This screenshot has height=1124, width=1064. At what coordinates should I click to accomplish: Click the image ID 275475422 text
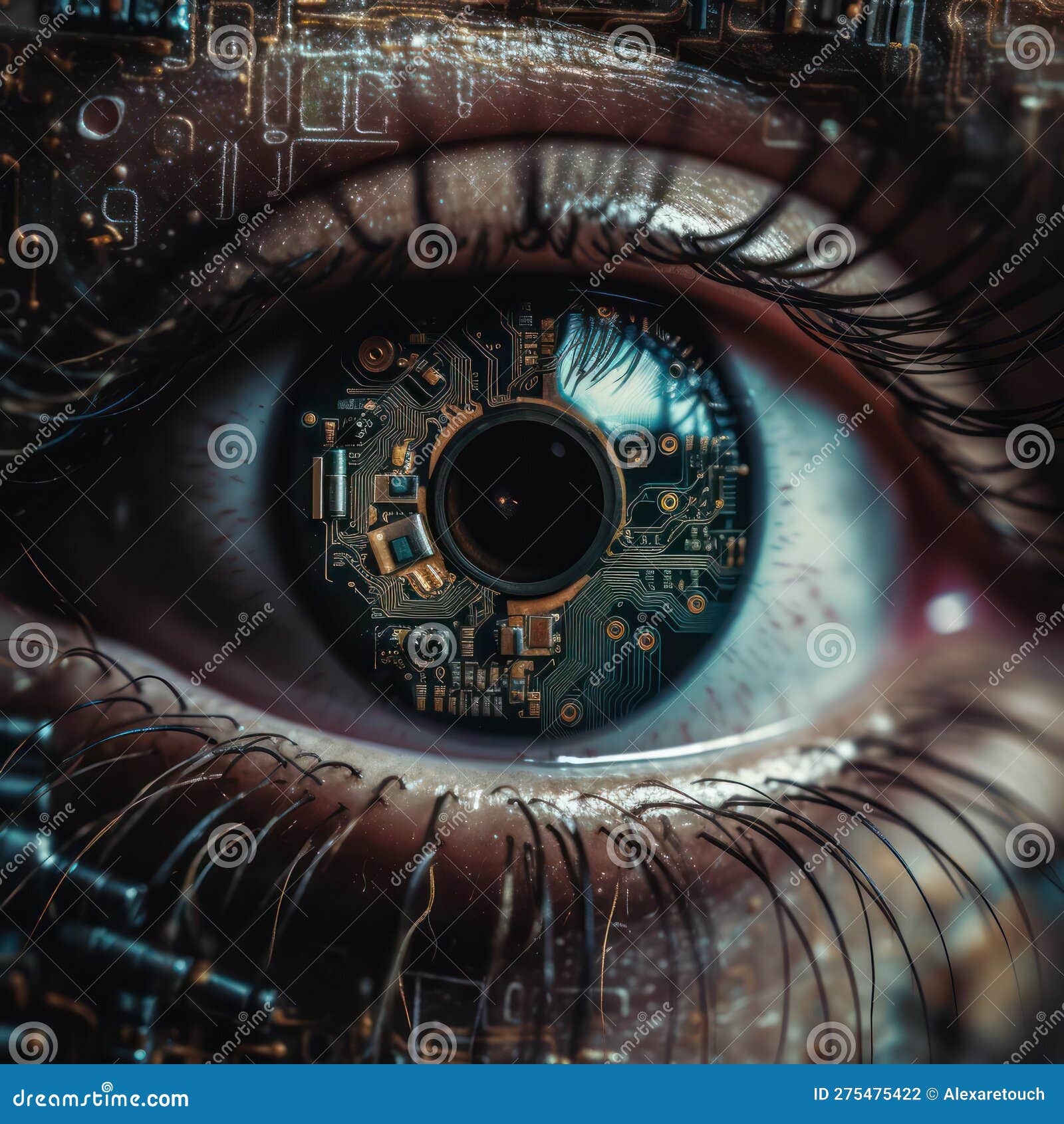click(868, 1094)
